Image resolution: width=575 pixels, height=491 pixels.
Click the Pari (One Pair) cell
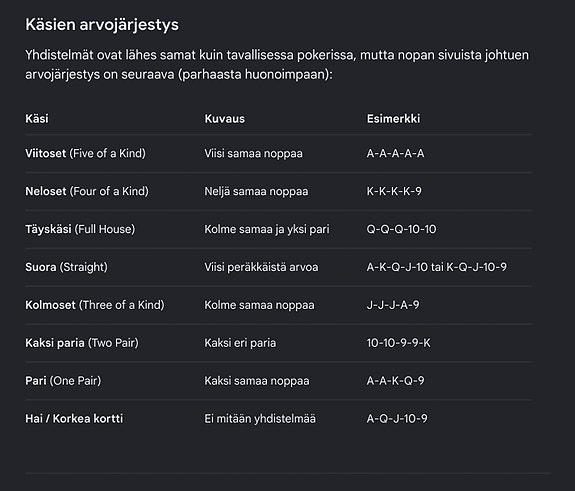tap(63, 381)
